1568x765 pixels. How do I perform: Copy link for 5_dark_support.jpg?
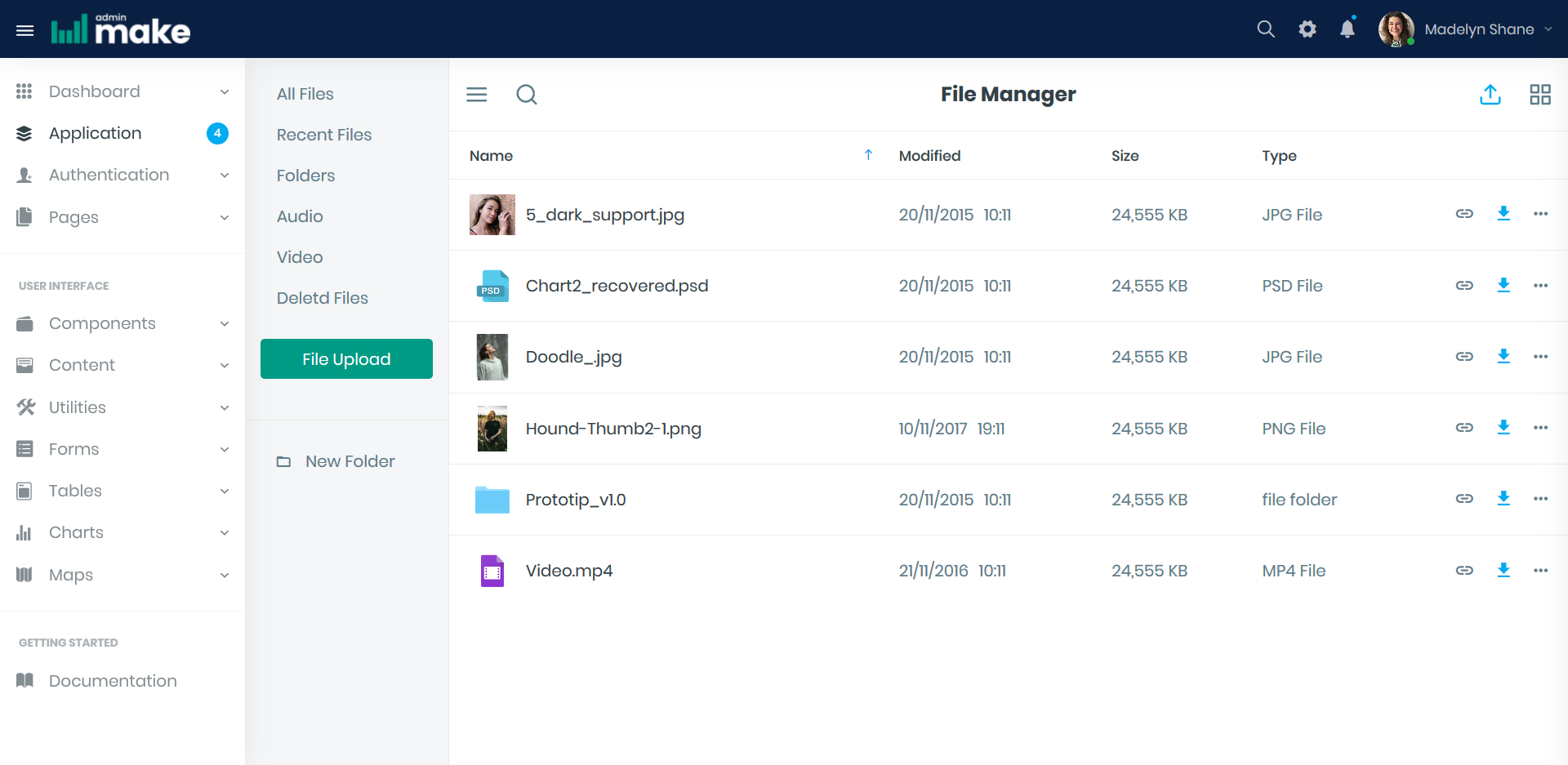(x=1464, y=214)
